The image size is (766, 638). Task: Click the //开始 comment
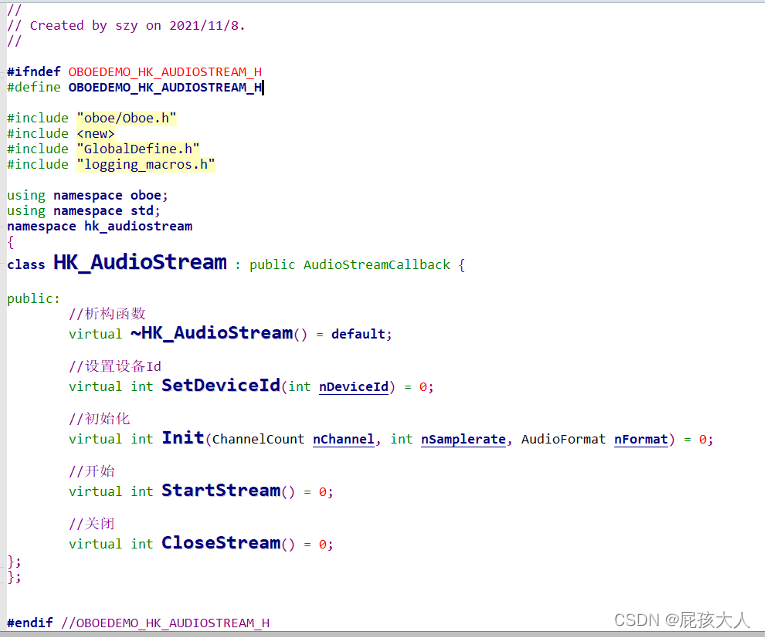(92, 471)
